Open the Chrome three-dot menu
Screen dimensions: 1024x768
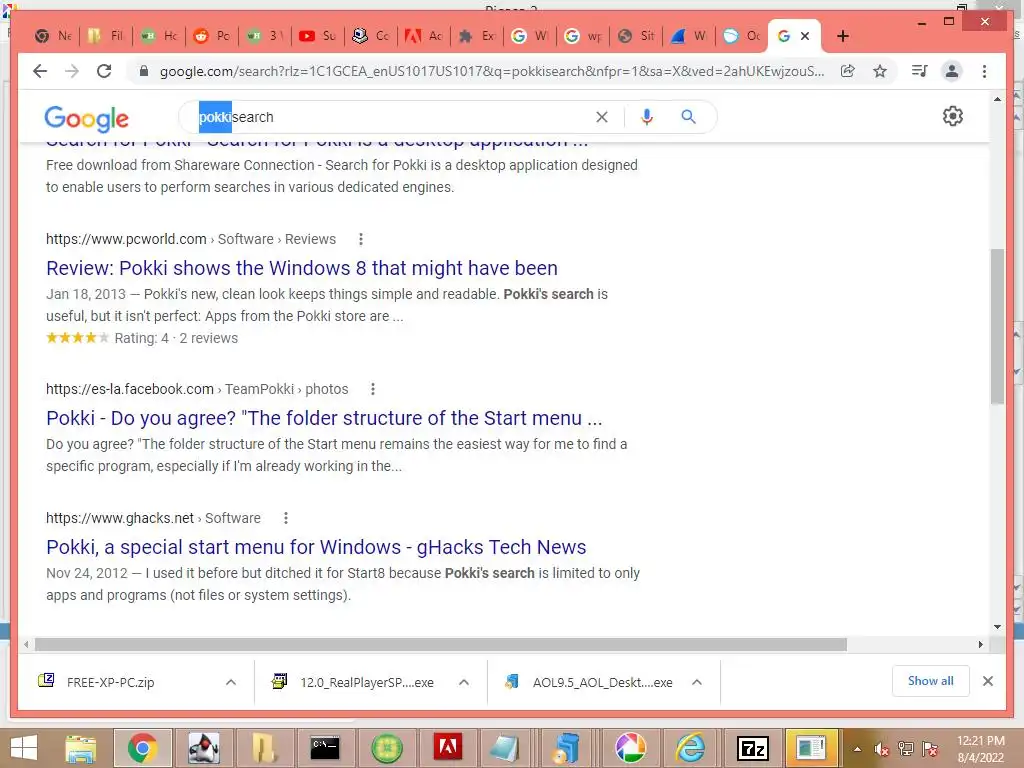[984, 71]
